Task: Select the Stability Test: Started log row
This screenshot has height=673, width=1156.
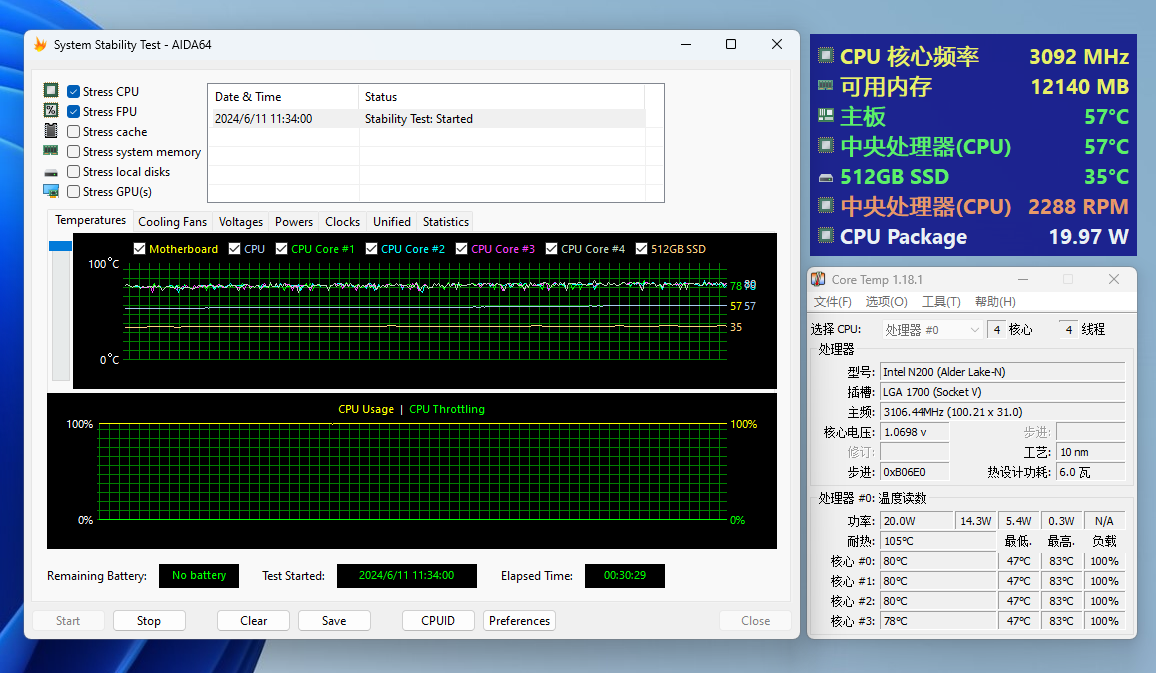Action: [x=428, y=119]
